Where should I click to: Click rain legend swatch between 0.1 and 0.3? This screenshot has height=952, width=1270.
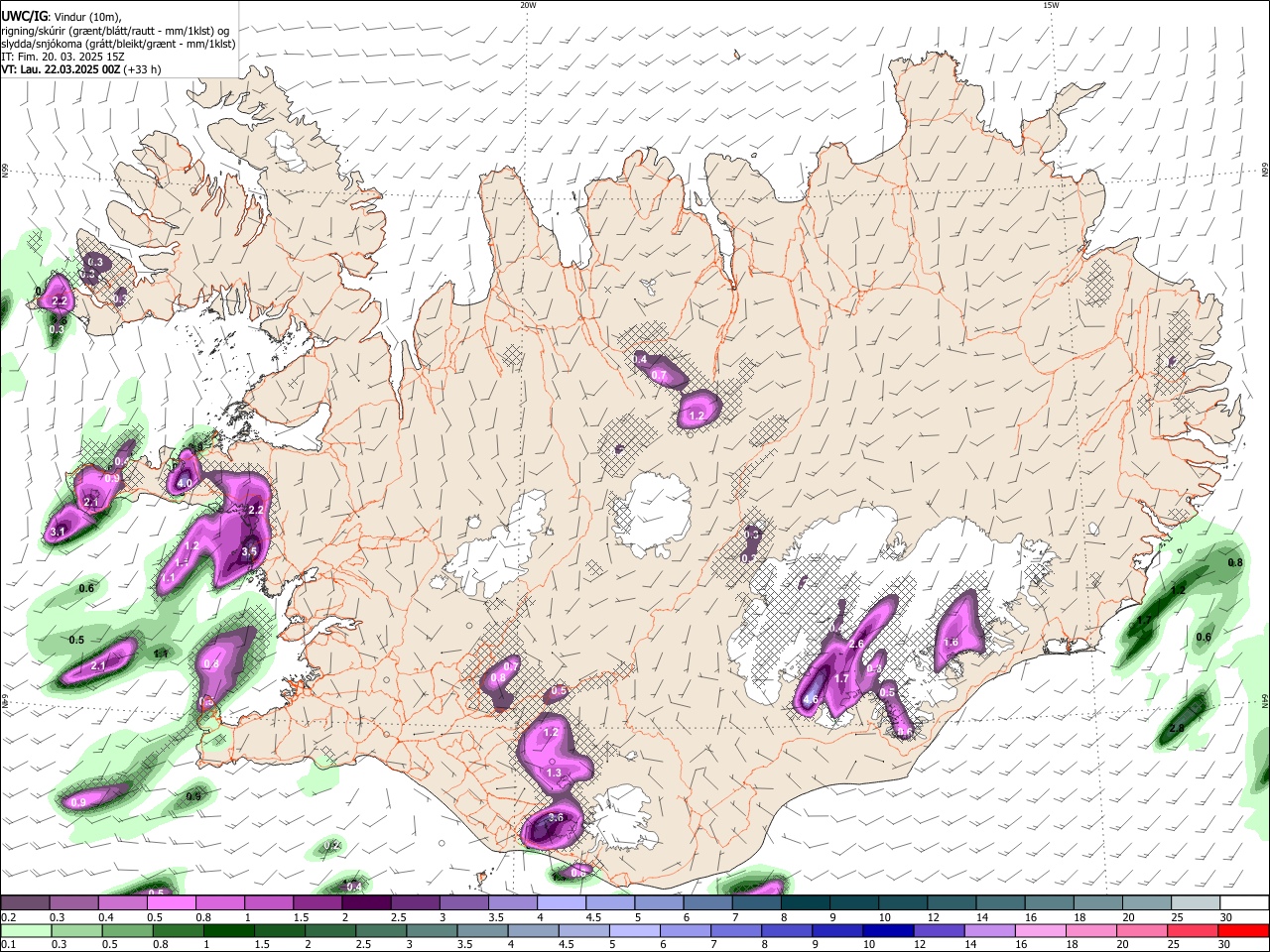[x=25, y=931]
